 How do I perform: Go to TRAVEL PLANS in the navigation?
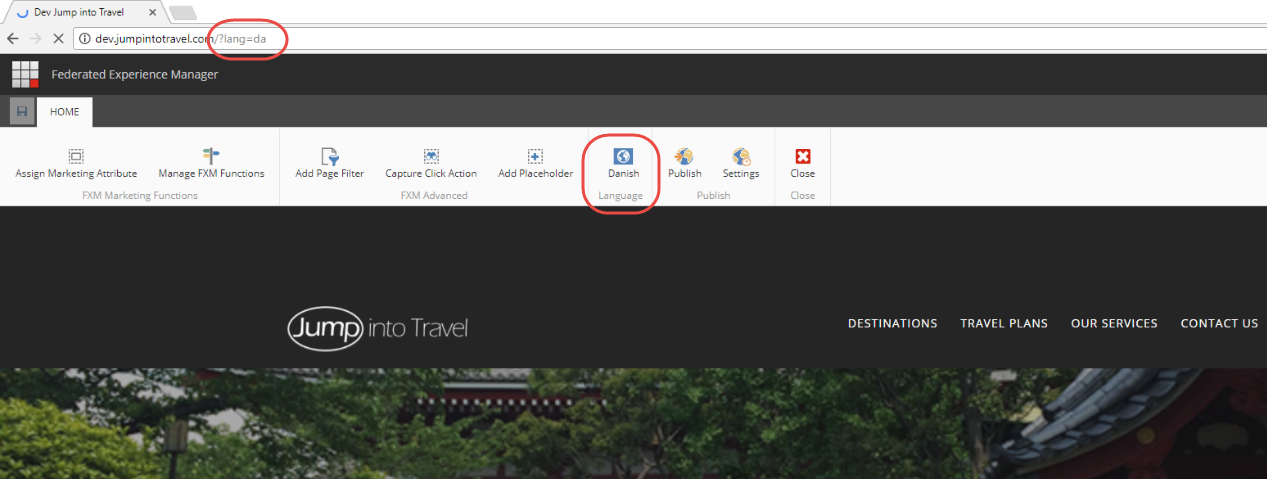pyautogui.click(x=1004, y=323)
